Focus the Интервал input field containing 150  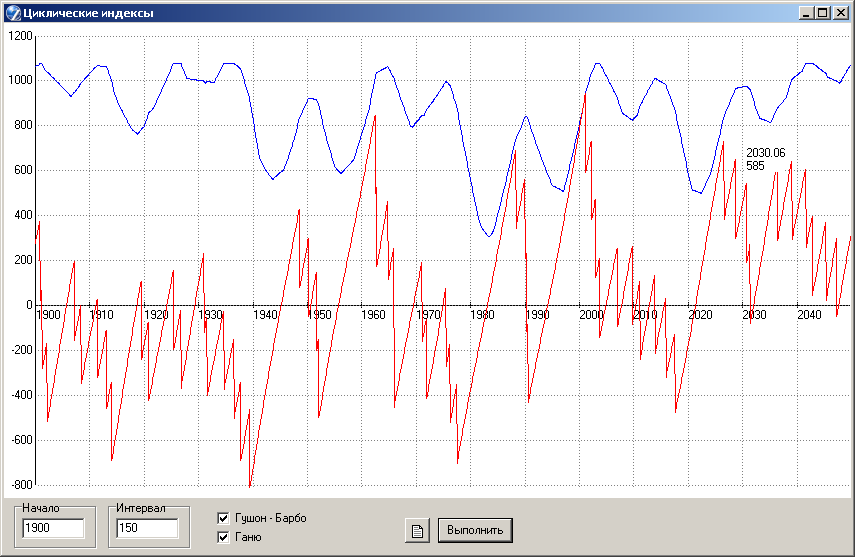click(x=146, y=528)
